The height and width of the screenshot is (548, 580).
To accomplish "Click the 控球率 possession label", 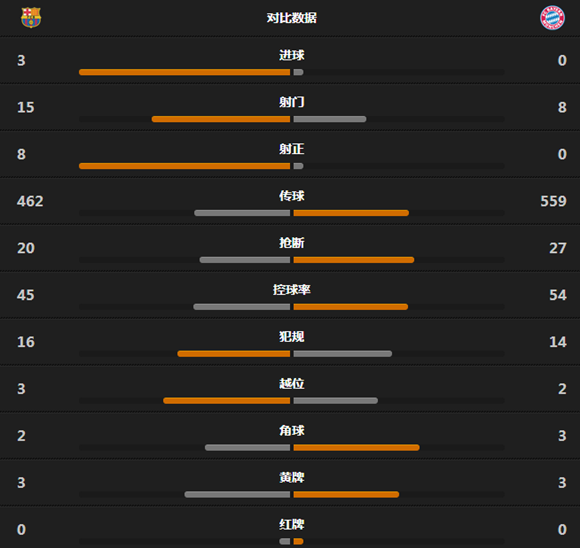I will point(291,290).
